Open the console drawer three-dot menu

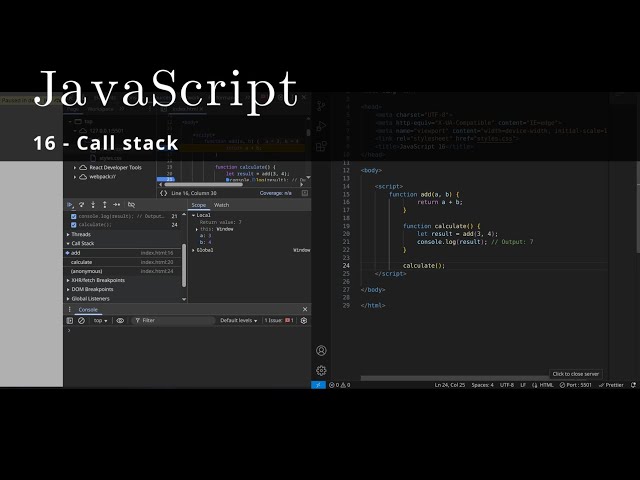(x=69, y=309)
